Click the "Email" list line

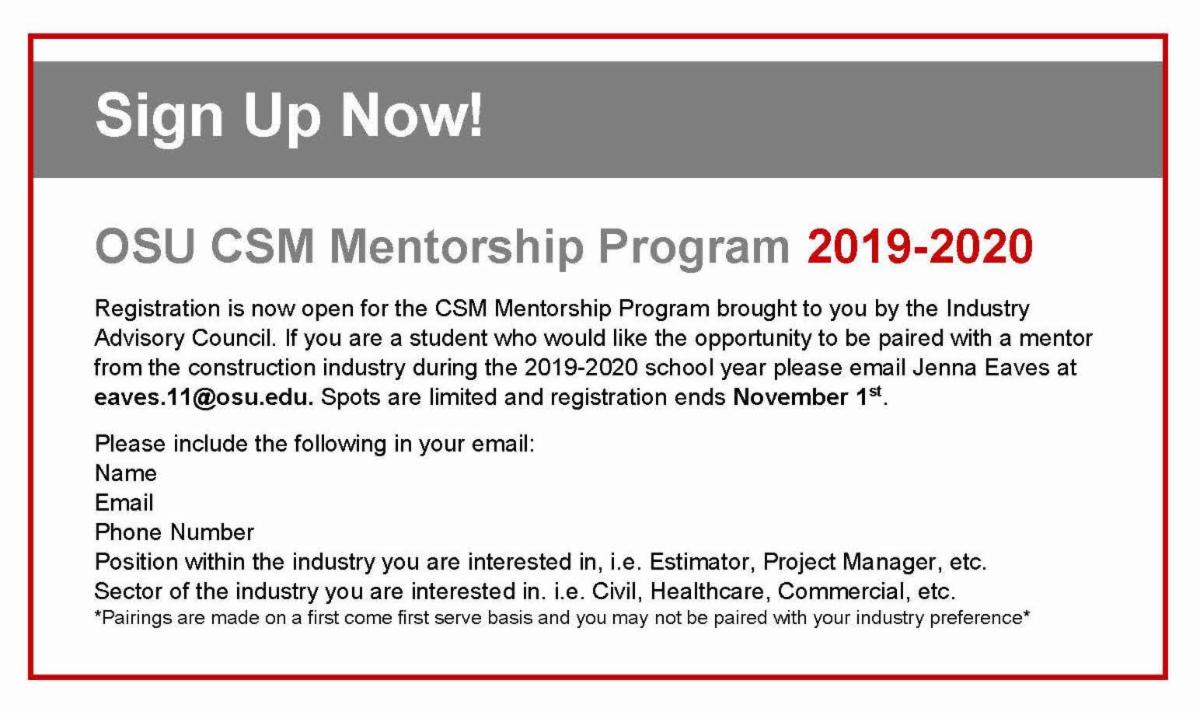click(124, 502)
